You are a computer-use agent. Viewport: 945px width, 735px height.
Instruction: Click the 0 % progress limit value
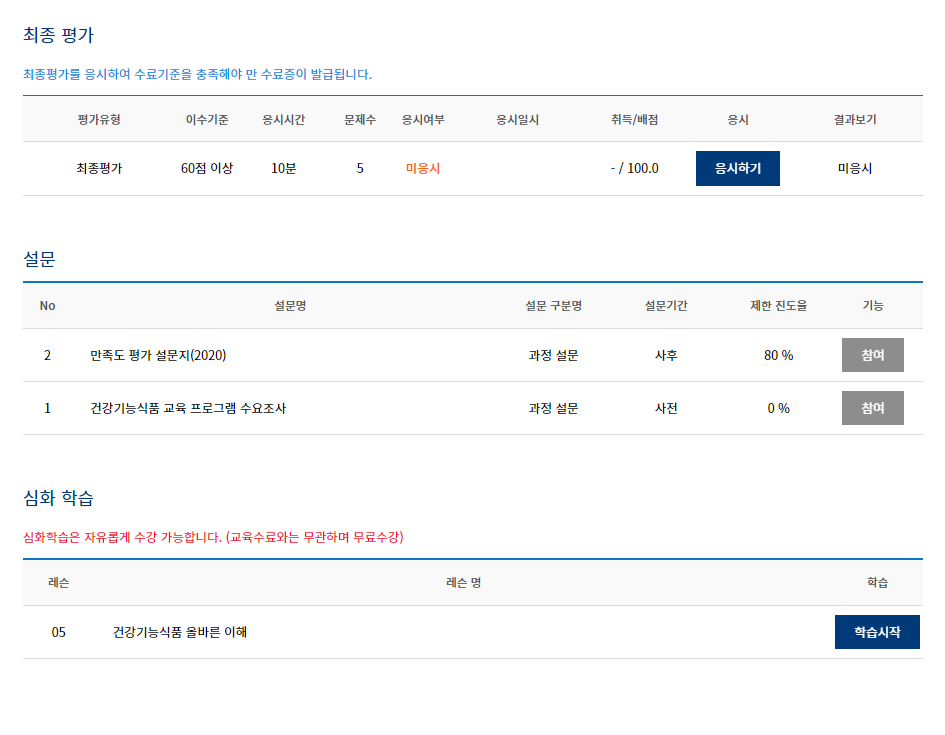pos(778,408)
